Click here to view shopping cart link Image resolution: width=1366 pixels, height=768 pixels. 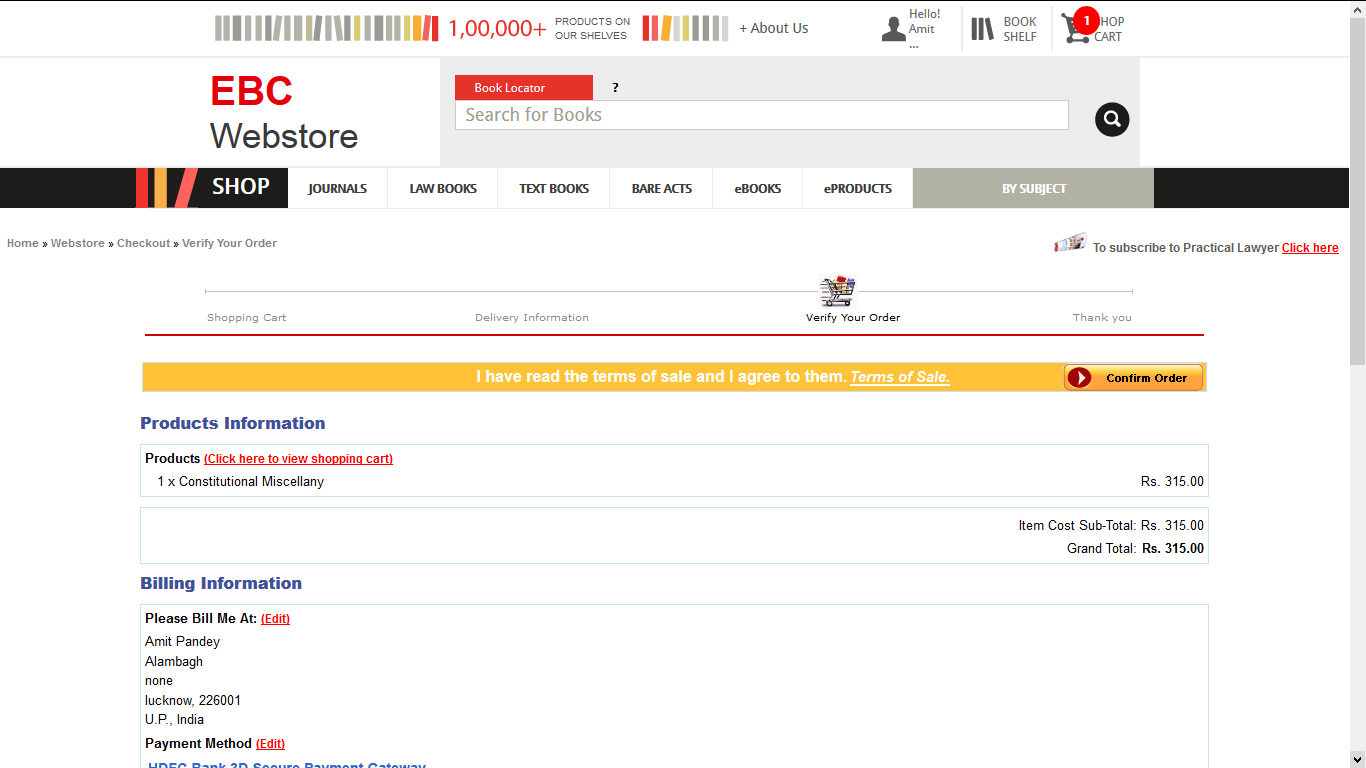[298, 459]
